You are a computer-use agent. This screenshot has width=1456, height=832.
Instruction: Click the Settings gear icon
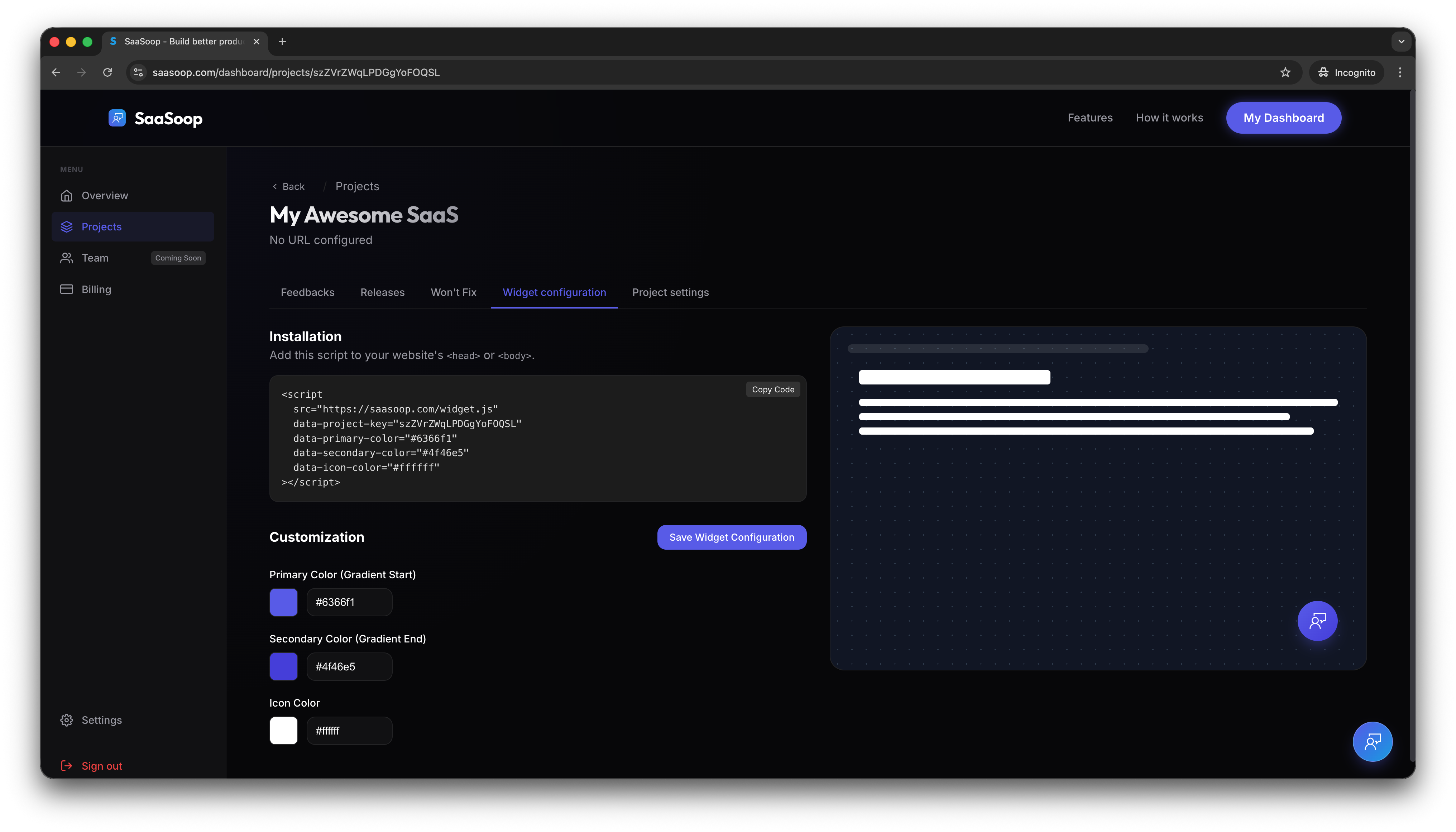pos(67,720)
